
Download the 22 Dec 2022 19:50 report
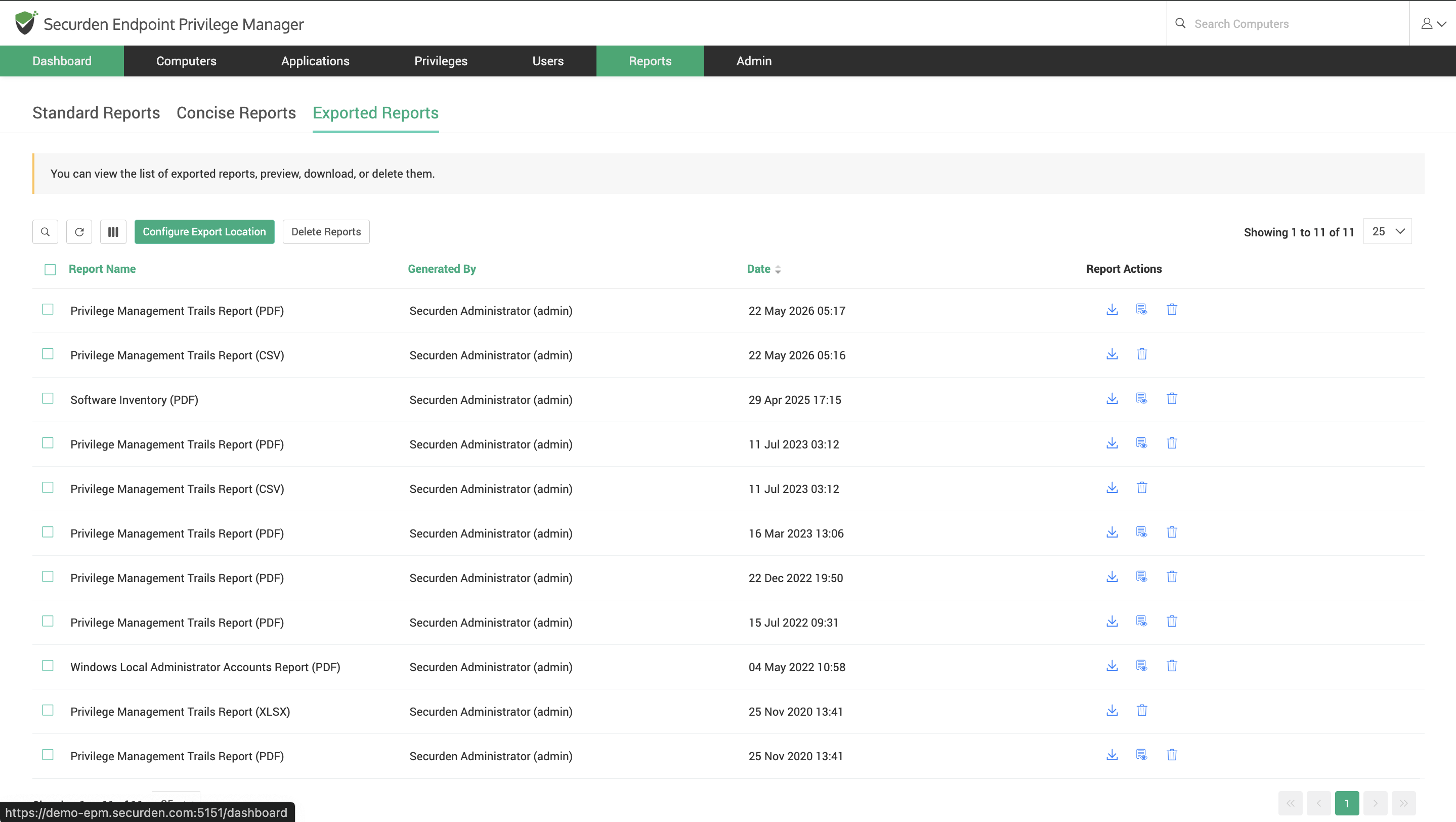coord(1112,577)
